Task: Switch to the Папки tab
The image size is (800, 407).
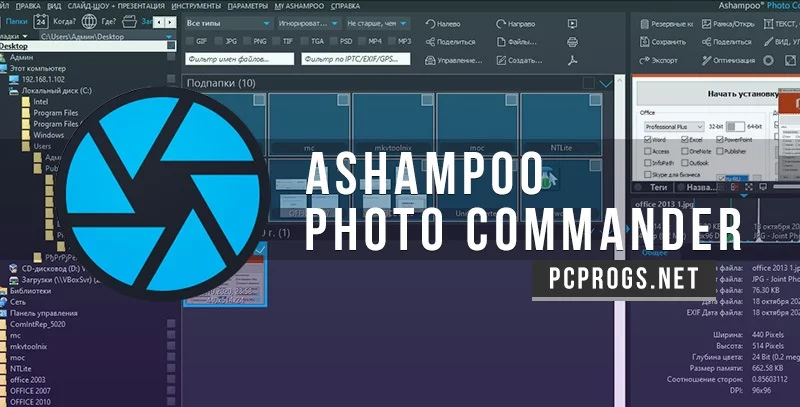Action: pos(16,21)
